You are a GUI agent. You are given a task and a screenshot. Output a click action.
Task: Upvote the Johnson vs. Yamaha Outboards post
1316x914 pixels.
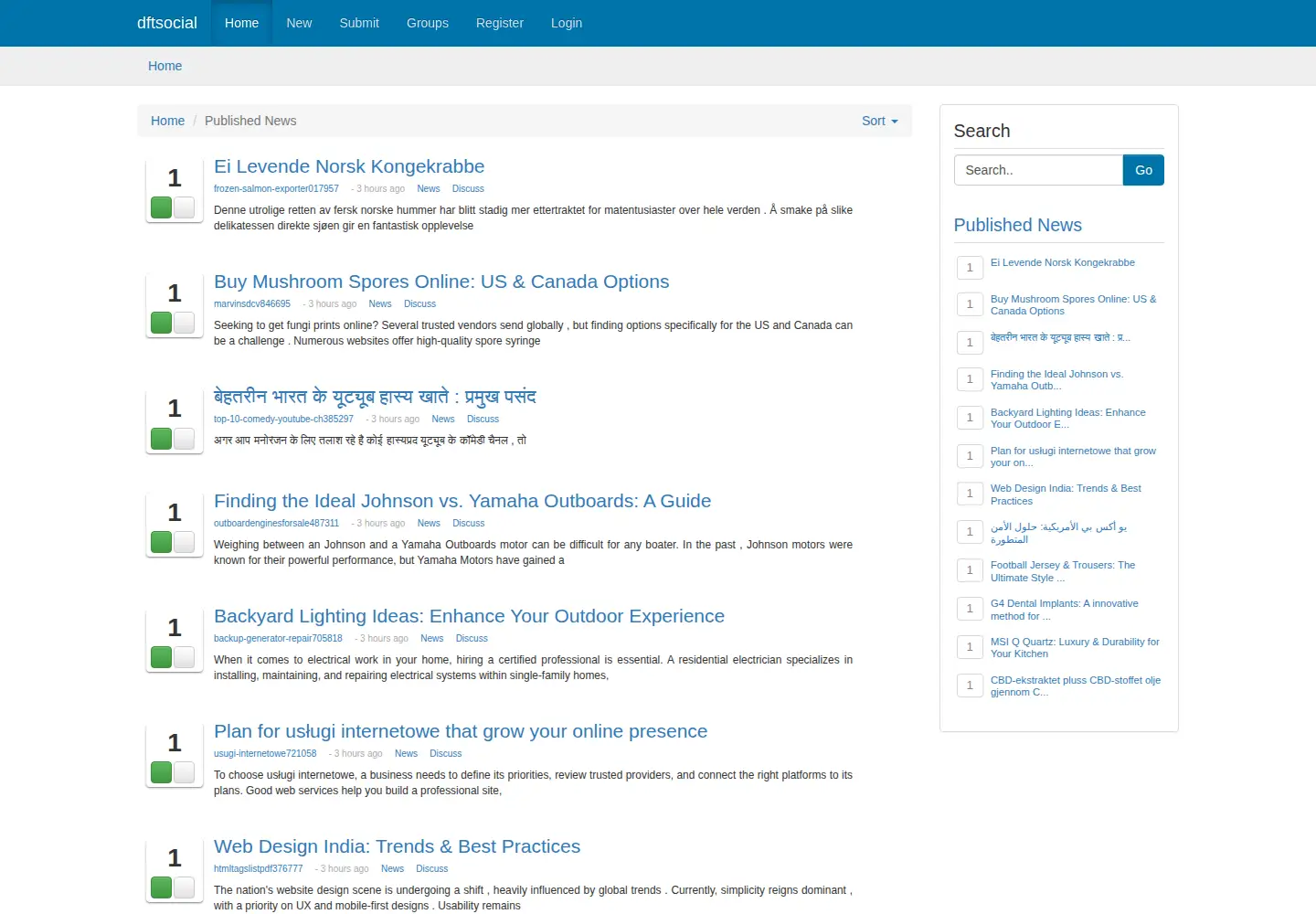162,542
